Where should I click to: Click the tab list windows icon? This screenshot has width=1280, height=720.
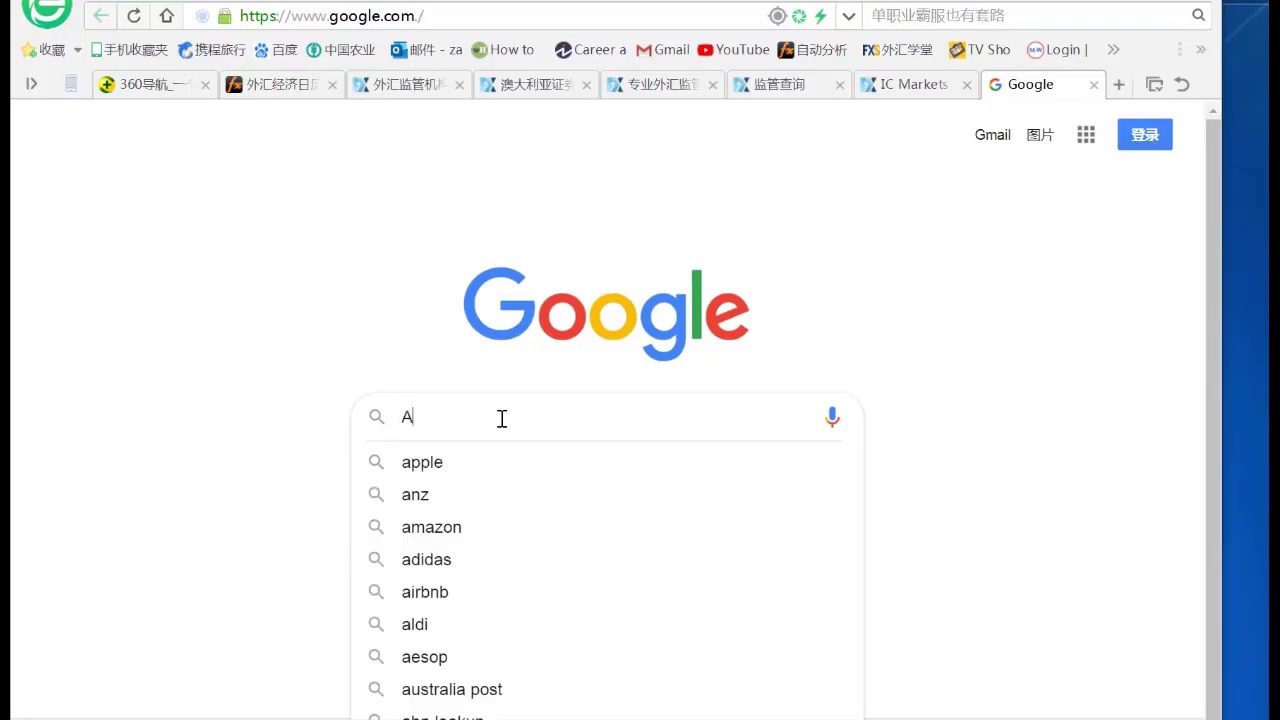coord(1154,85)
